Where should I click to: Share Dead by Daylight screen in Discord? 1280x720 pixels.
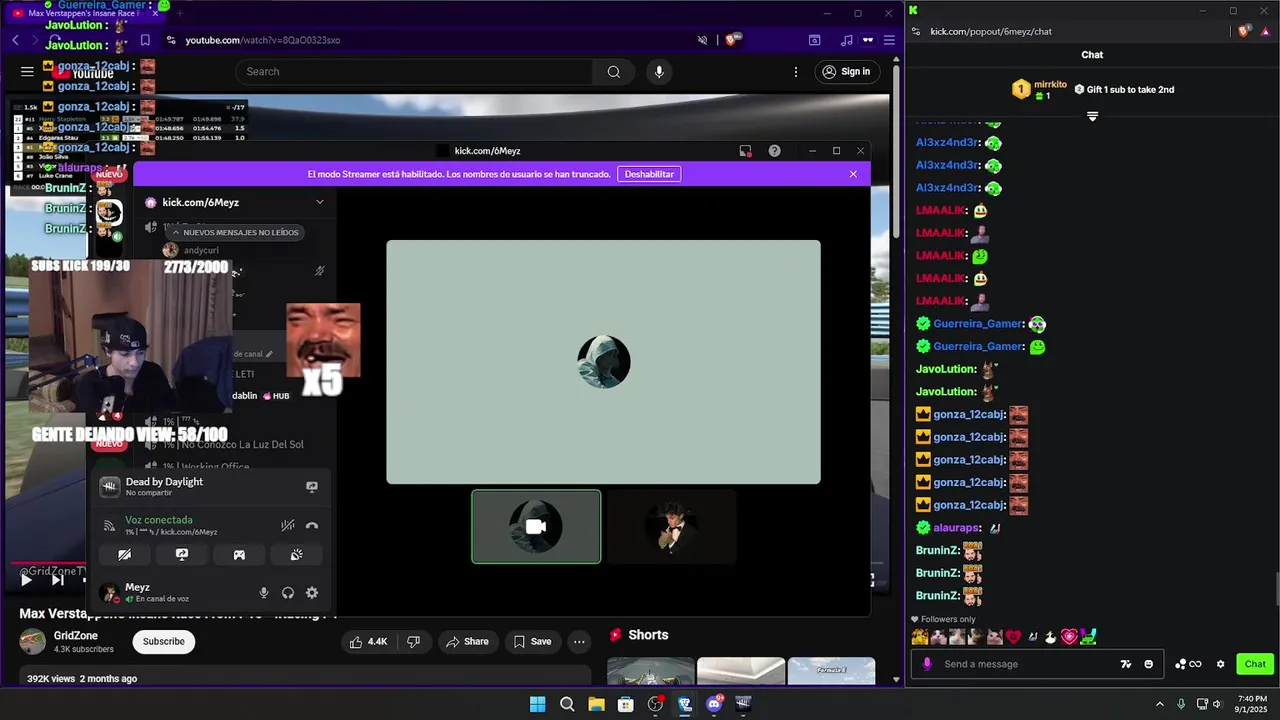312,487
